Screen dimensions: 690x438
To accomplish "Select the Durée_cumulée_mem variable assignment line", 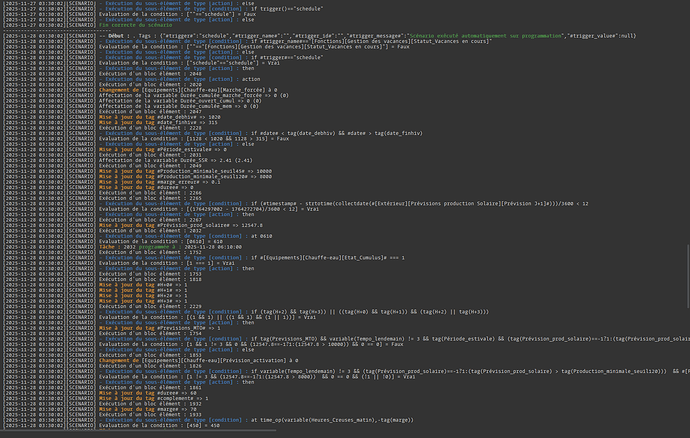I will coord(179,106).
